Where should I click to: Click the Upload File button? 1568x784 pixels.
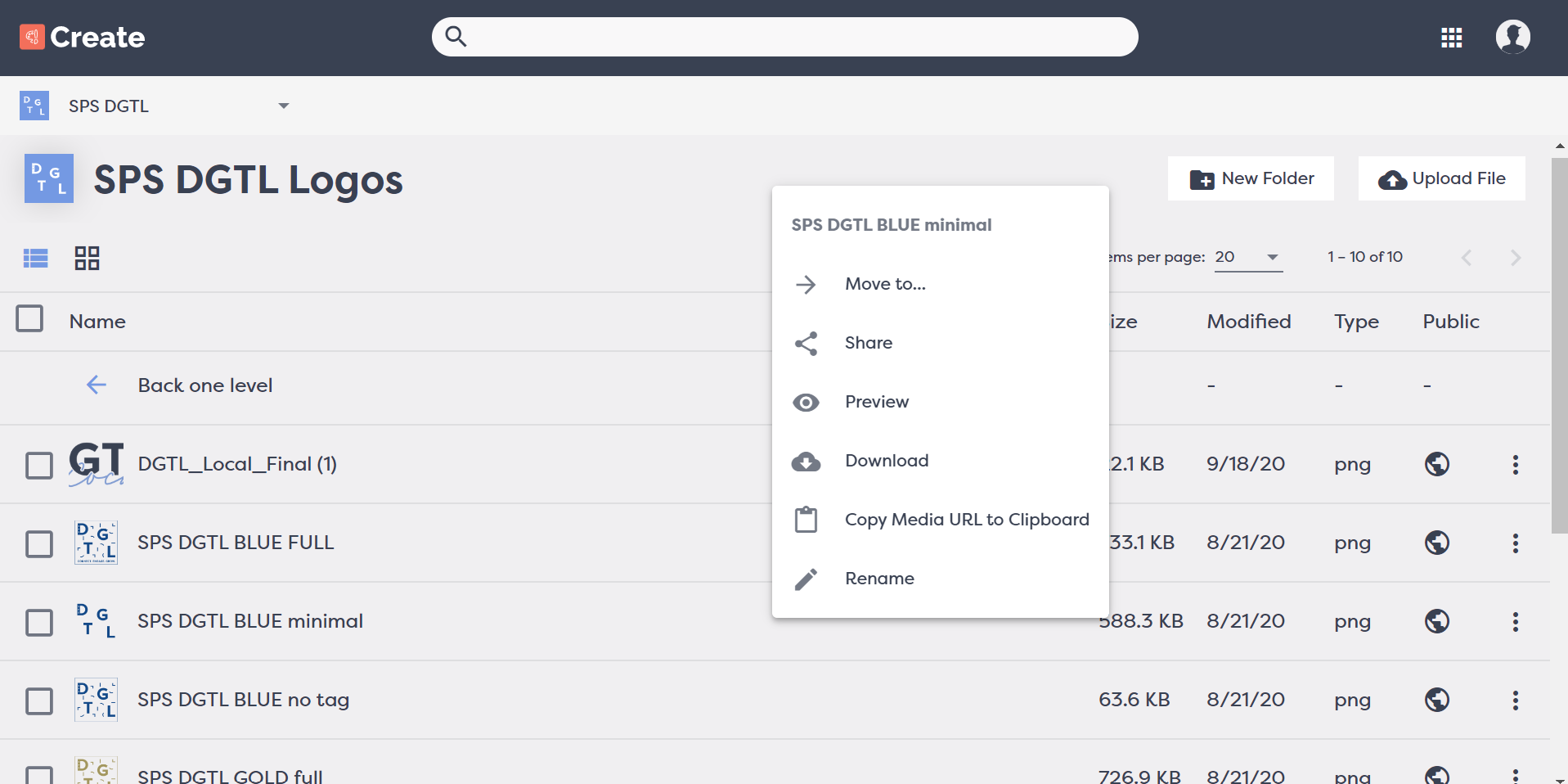1442,178
